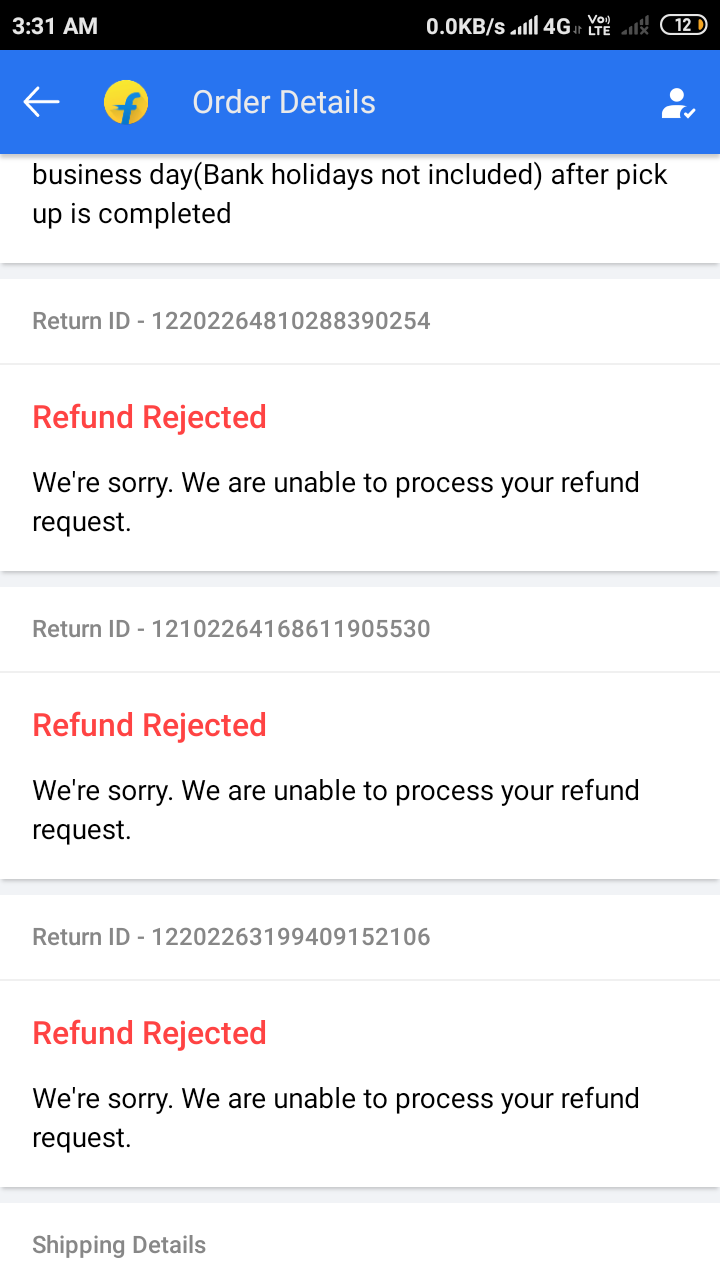Tap the VoLTE status icon
This screenshot has width=720, height=1280.
599,26
